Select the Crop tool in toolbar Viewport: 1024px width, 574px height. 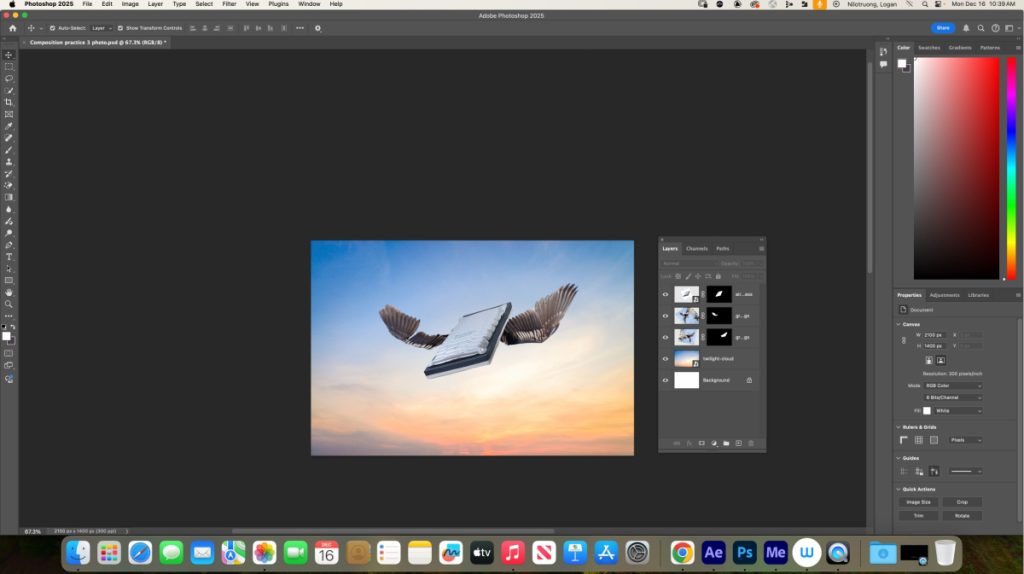[9, 102]
